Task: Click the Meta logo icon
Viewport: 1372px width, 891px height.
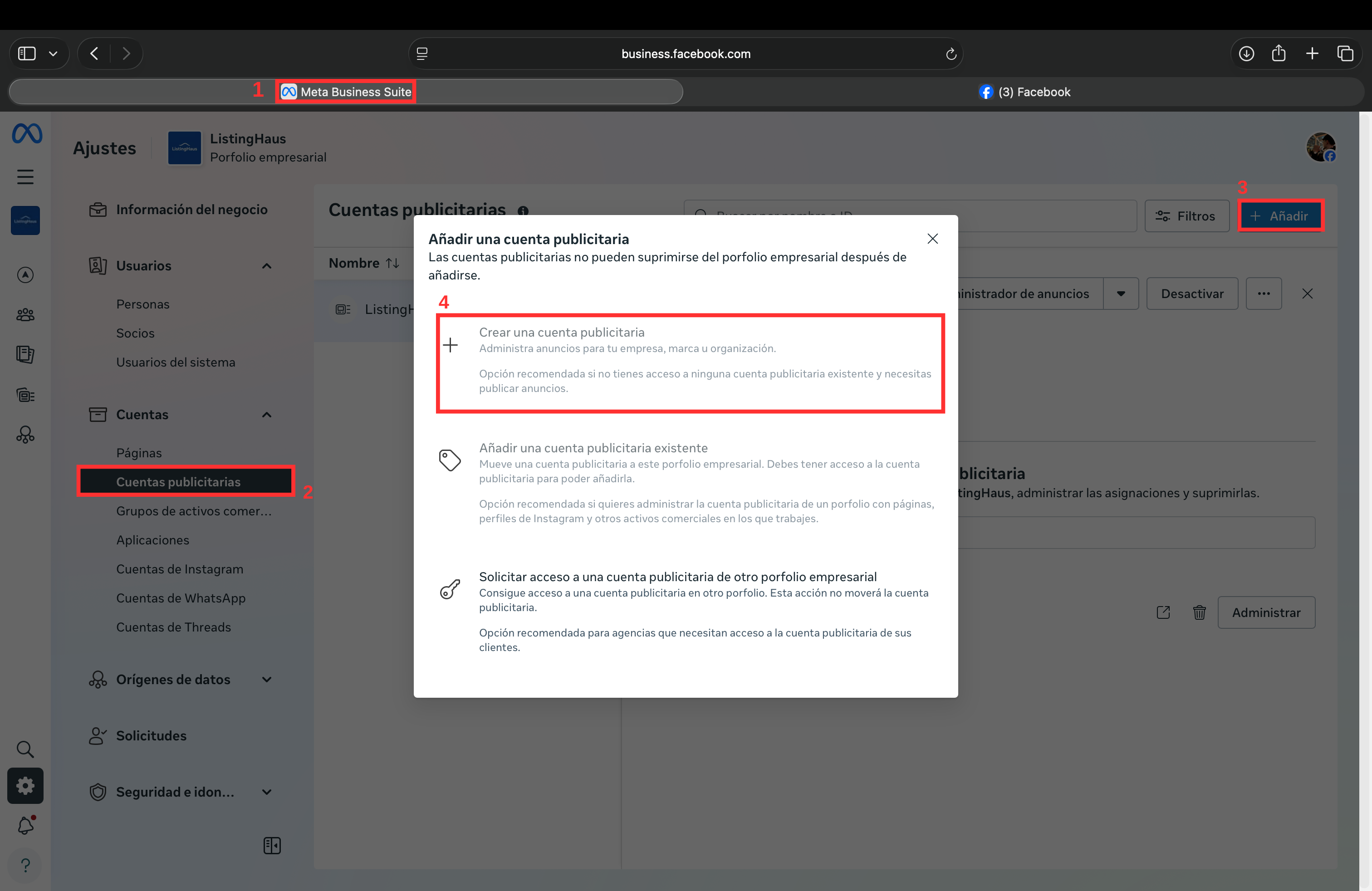Action: click(x=26, y=134)
